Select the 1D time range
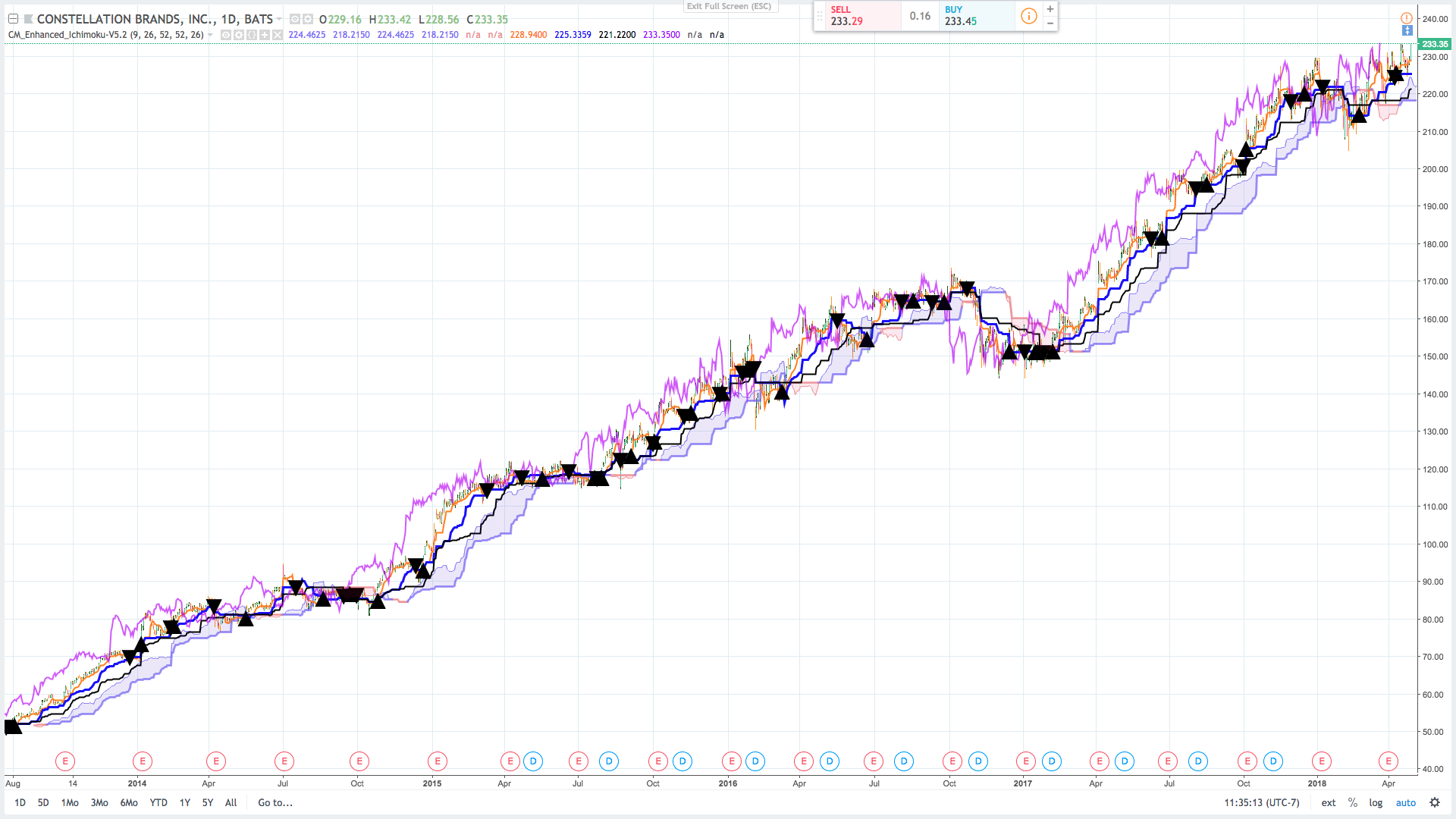Image resolution: width=1456 pixels, height=819 pixels. (20, 802)
